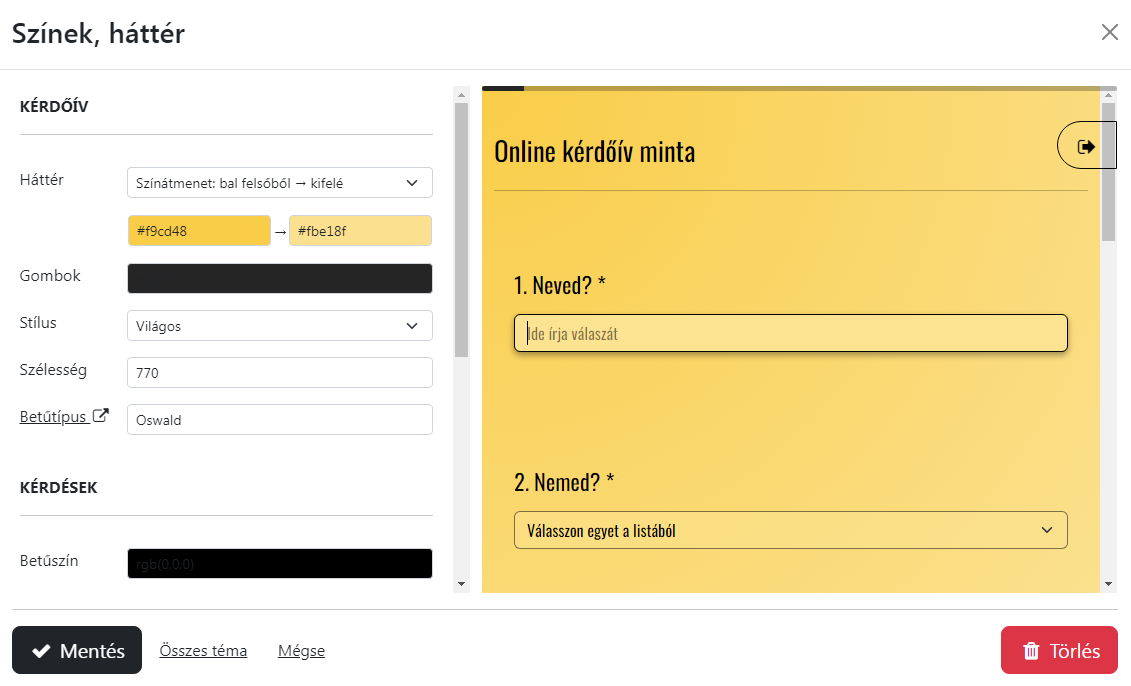
Task: Follow the Betűtípus label link
Action: [x=53, y=416]
